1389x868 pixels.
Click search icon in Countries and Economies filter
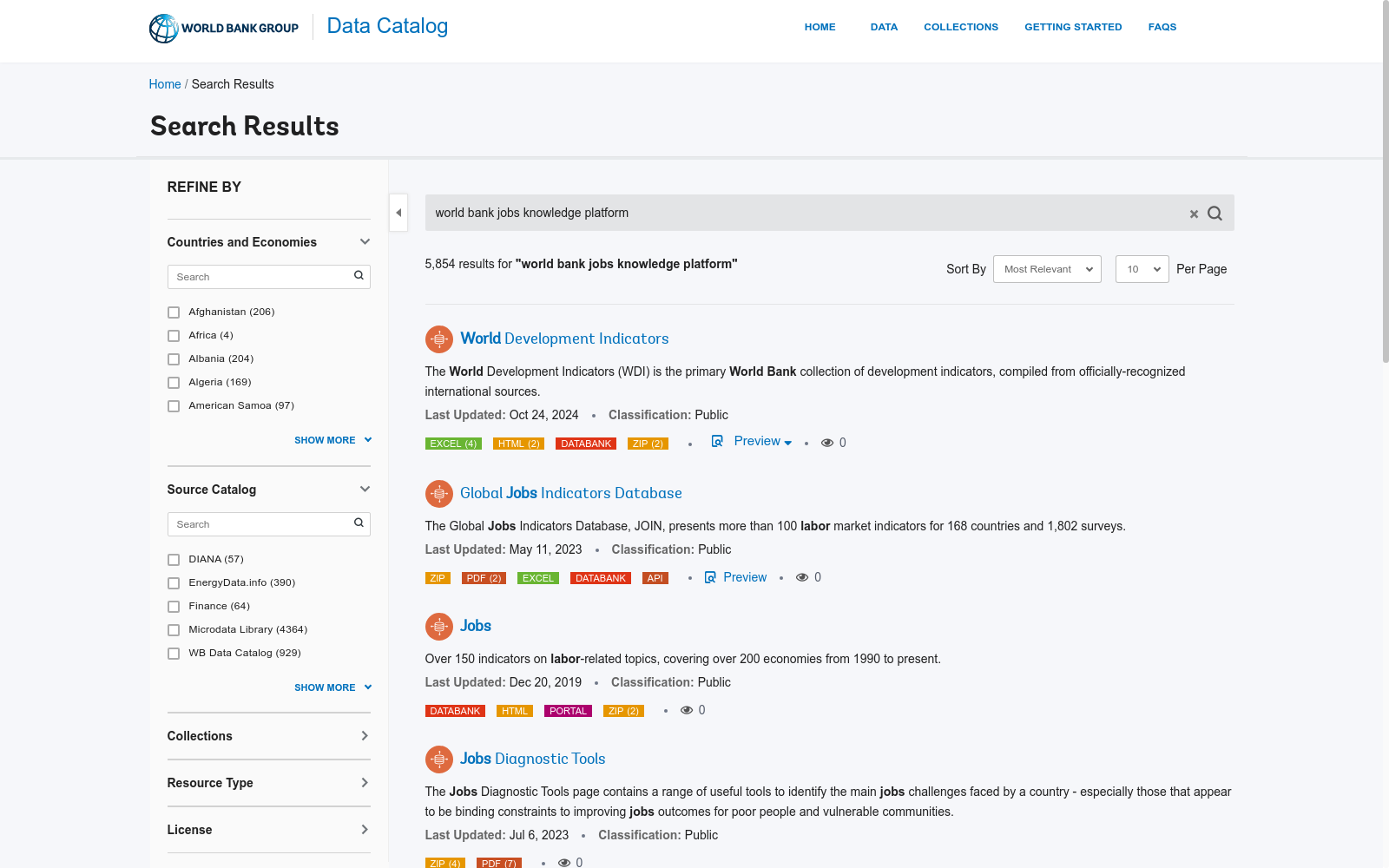pos(359,276)
